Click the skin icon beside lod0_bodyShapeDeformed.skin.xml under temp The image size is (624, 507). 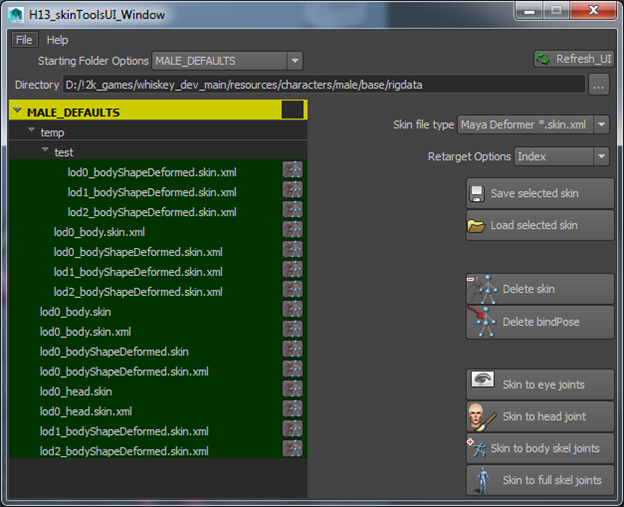[x=292, y=249]
